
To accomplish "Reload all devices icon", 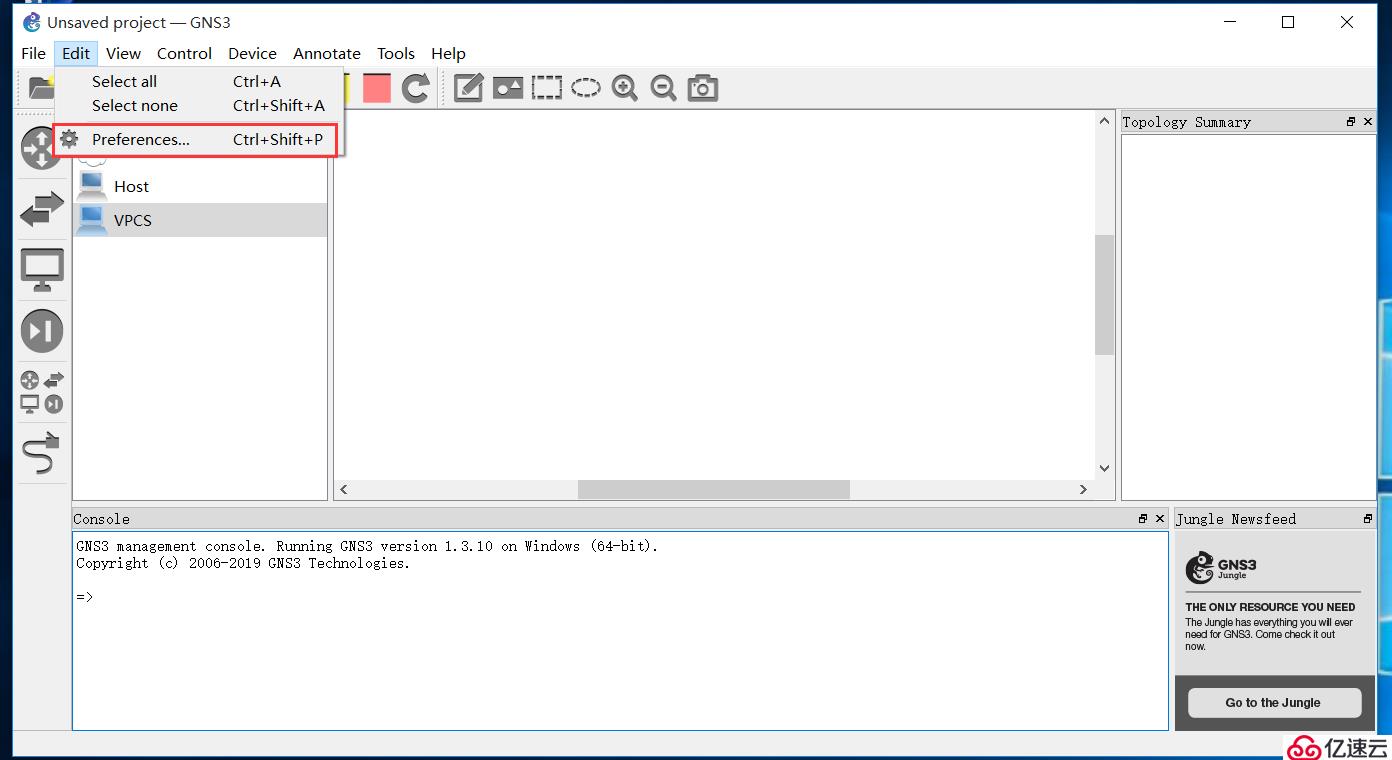I will point(416,88).
